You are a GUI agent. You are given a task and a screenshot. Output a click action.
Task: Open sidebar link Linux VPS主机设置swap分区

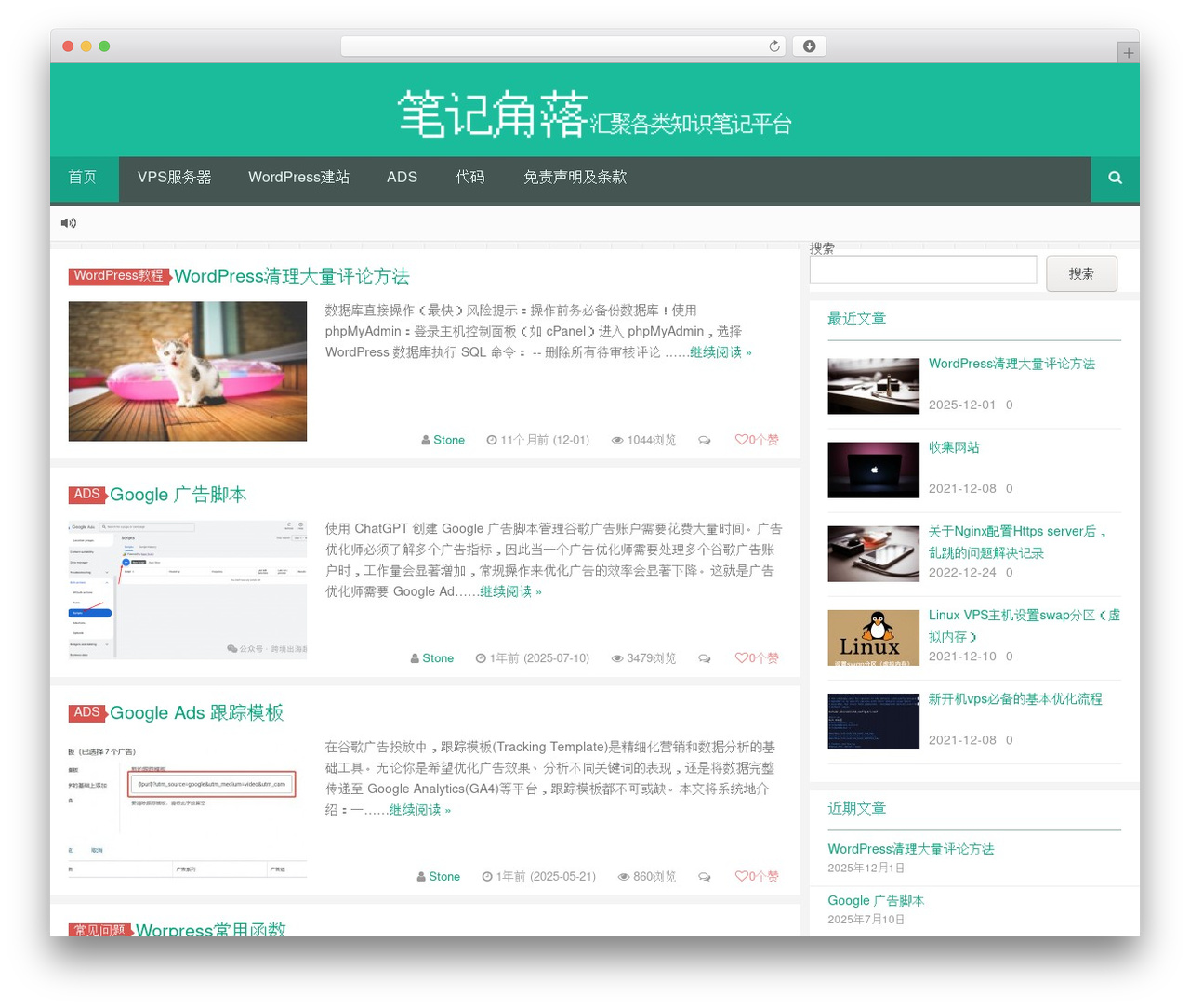pos(1024,625)
